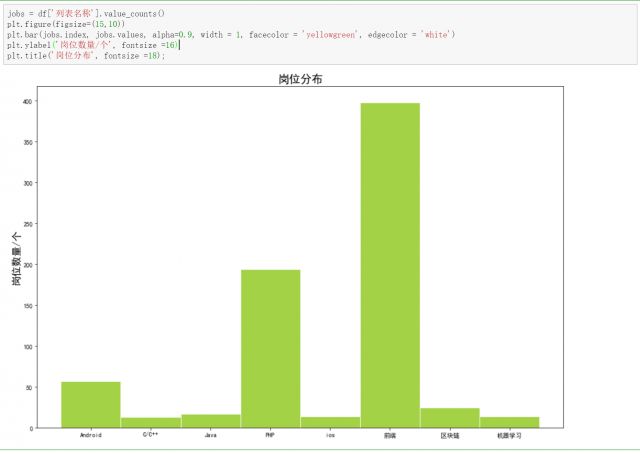The width and height of the screenshot is (640, 454).
Task: Click the plt.figure figsize code line
Action: (x=66, y=24)
